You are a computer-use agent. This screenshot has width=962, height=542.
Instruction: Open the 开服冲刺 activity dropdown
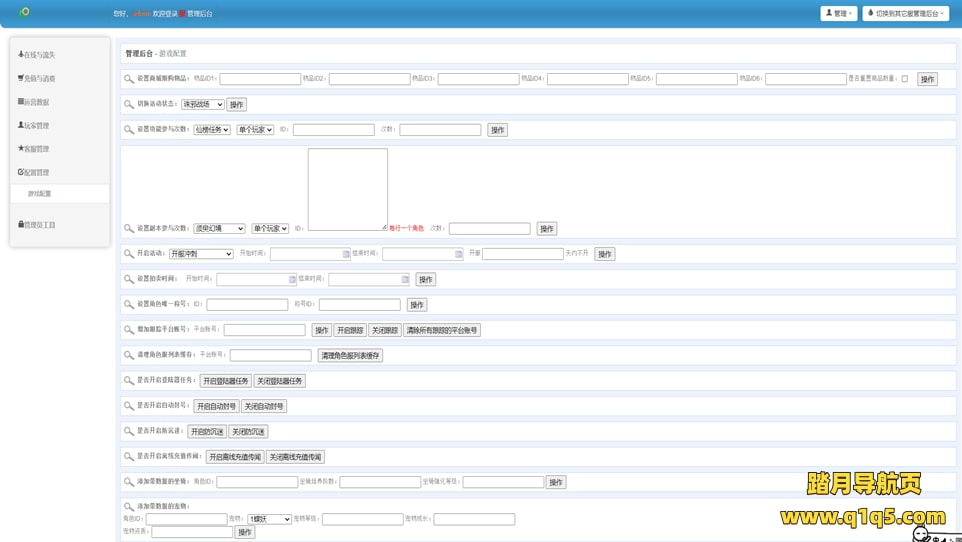coord(200,254)
